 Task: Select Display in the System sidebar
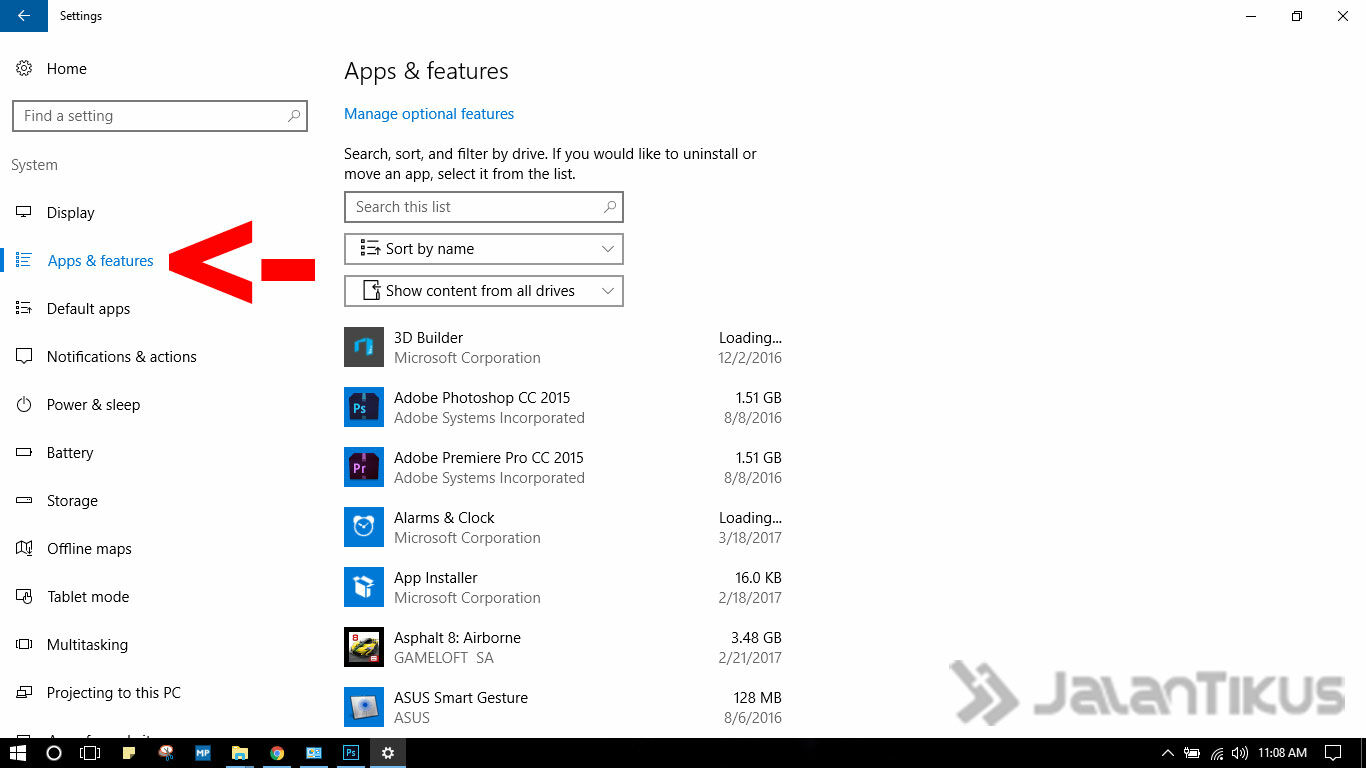71,213
